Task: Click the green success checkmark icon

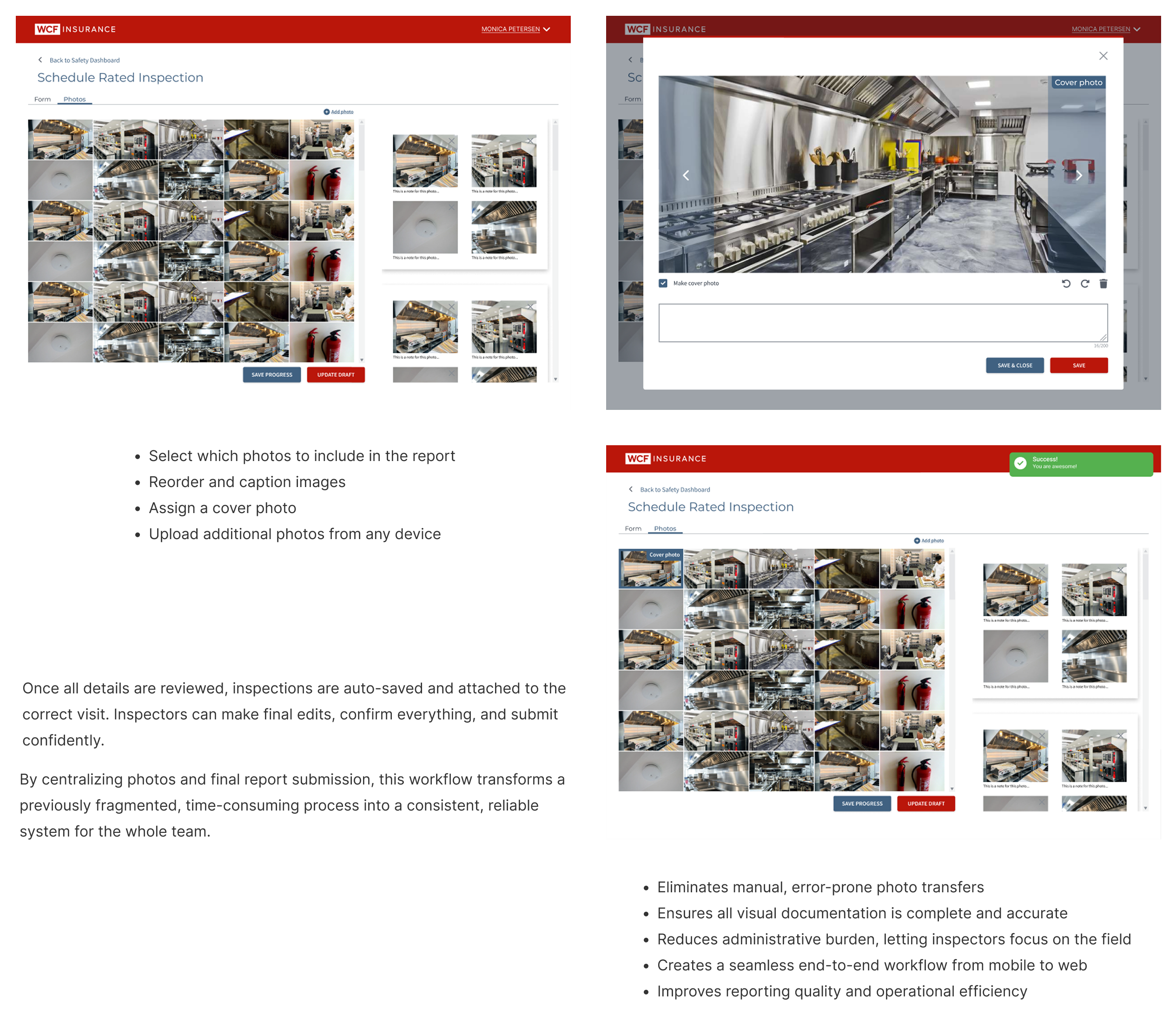Action: coord(1020,463)
